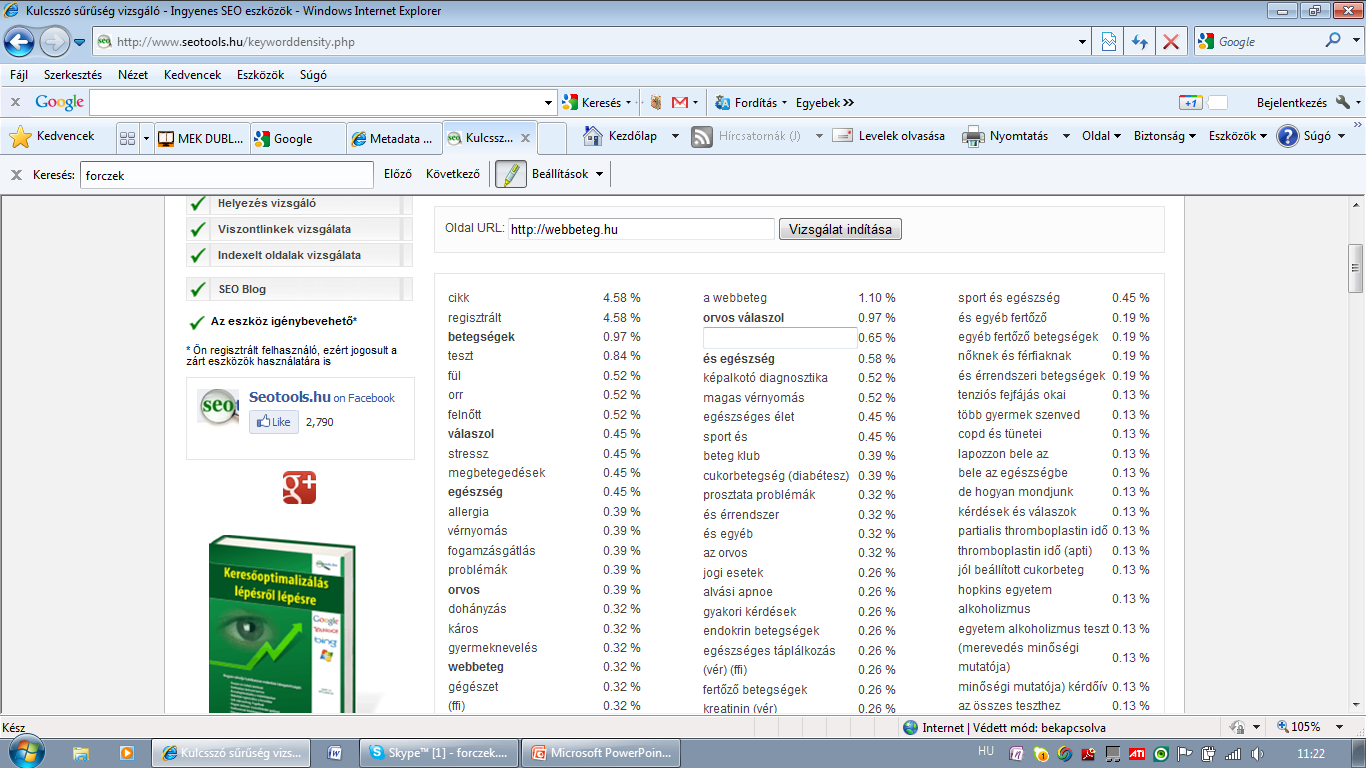
Task: Click the Keresés find text field
Action: (227, 174)
